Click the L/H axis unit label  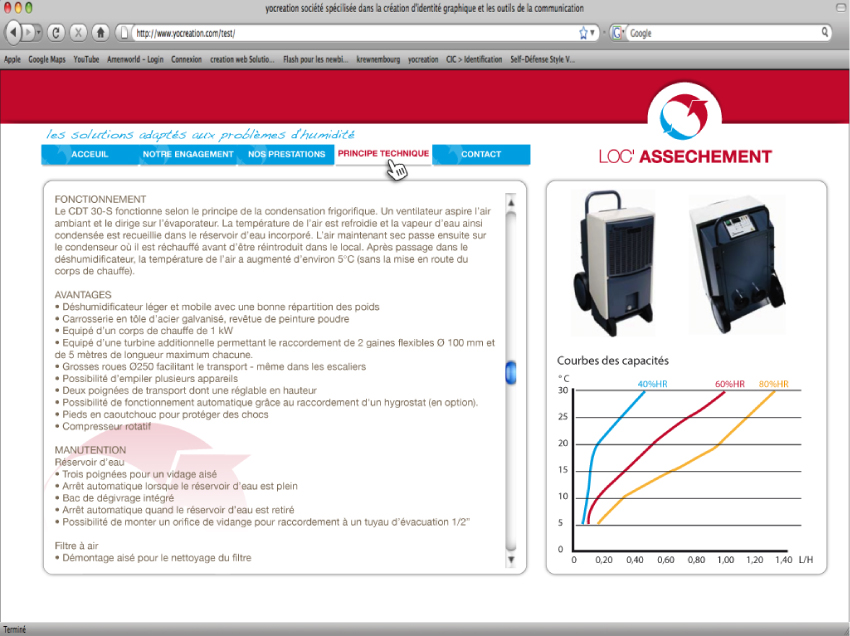806,560
